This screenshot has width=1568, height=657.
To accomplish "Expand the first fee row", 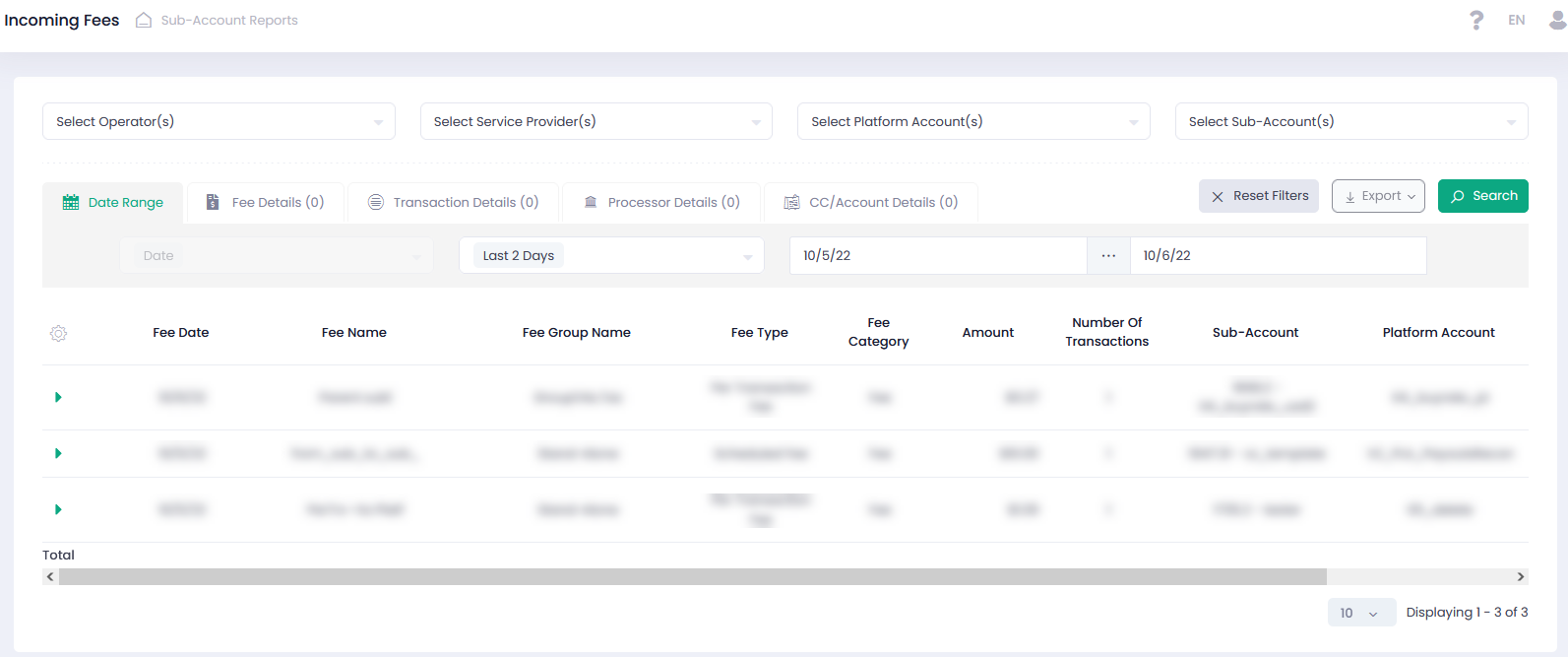I will [x=58, y=397].
